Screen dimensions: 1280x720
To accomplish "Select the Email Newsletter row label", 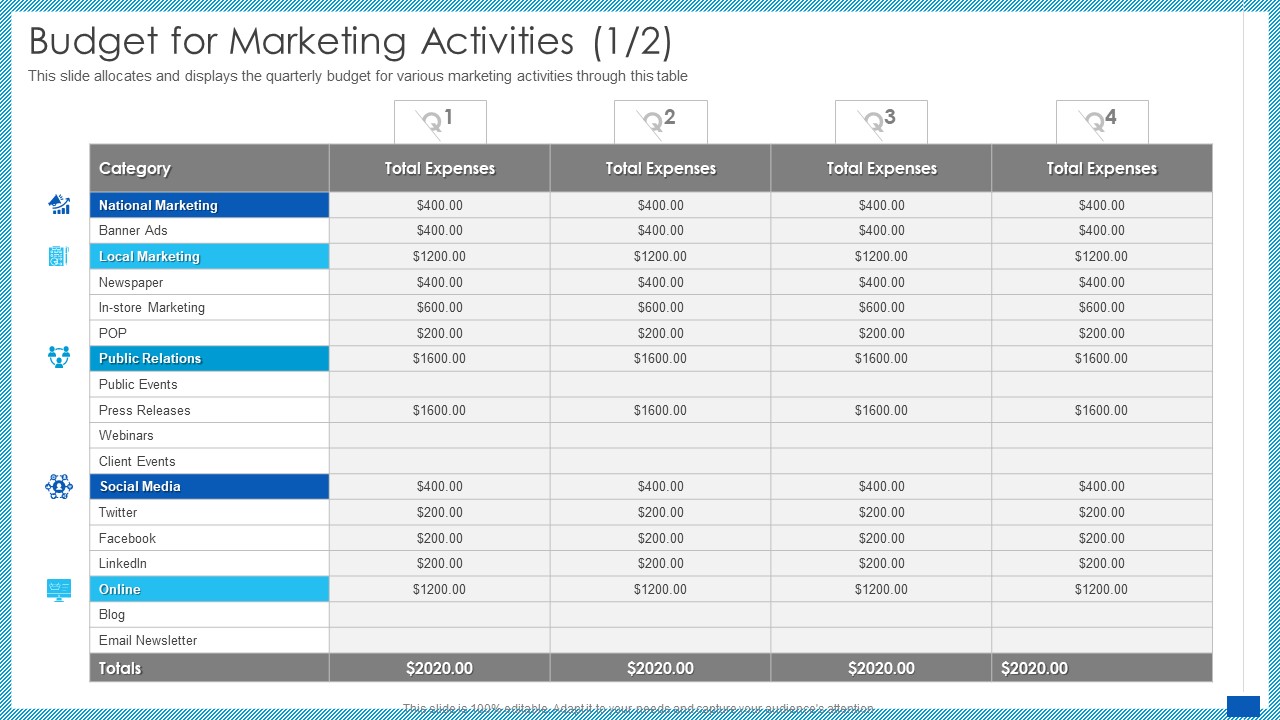I will pos(210,640).
